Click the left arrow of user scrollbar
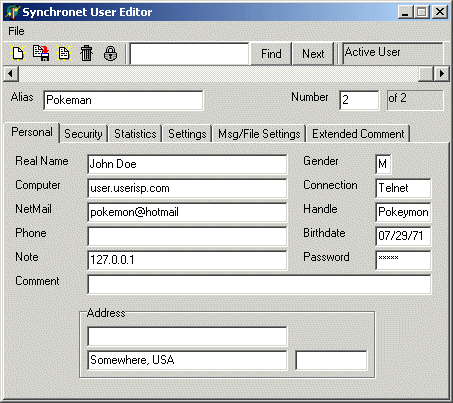453x403 pixels. (11, 73)
